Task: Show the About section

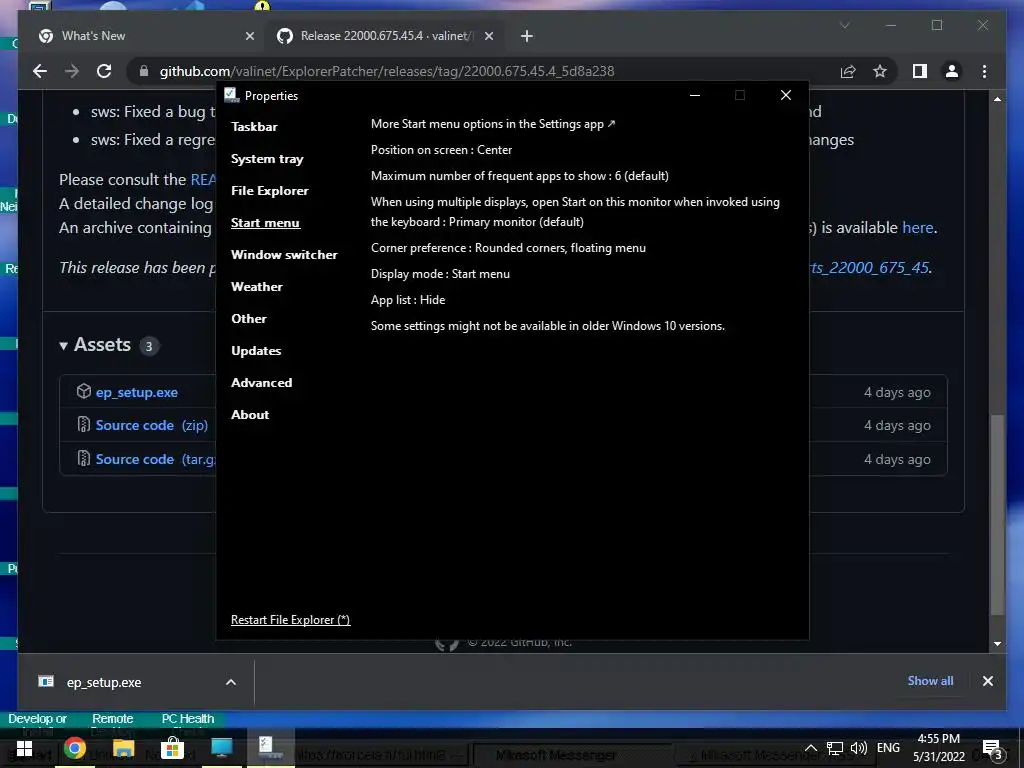Action: [250, 415]
